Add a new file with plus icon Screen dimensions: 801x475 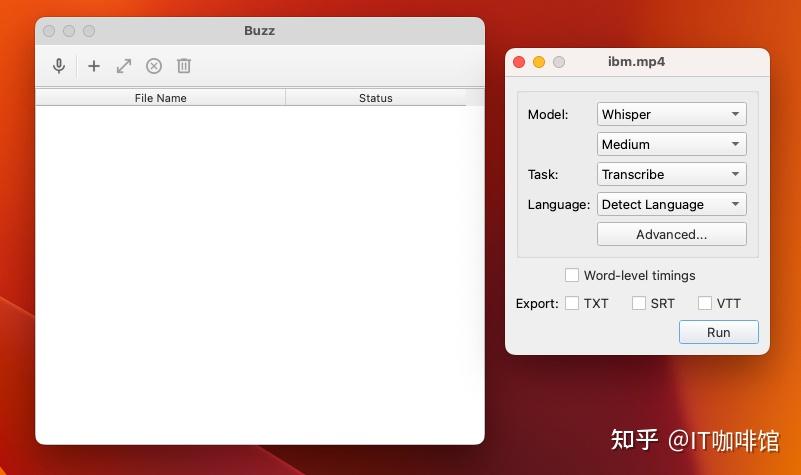94,66
